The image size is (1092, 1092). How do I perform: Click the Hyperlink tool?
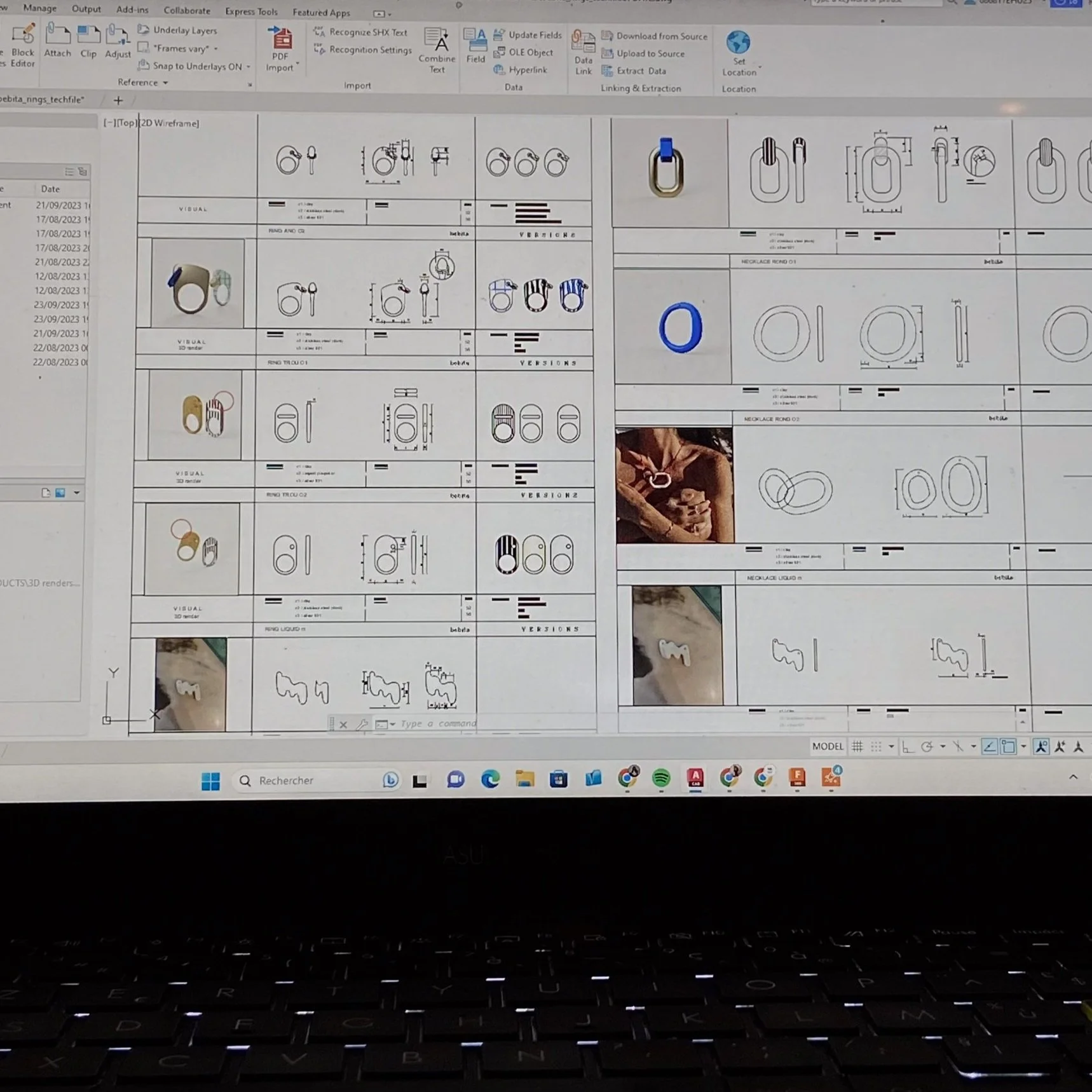[521, 70]
